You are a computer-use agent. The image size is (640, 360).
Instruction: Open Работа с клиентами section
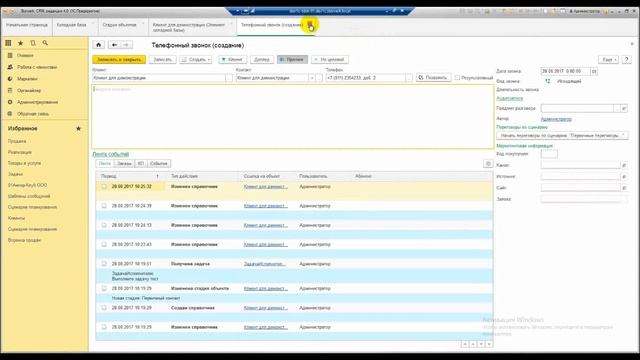click(x=37, y=67)
